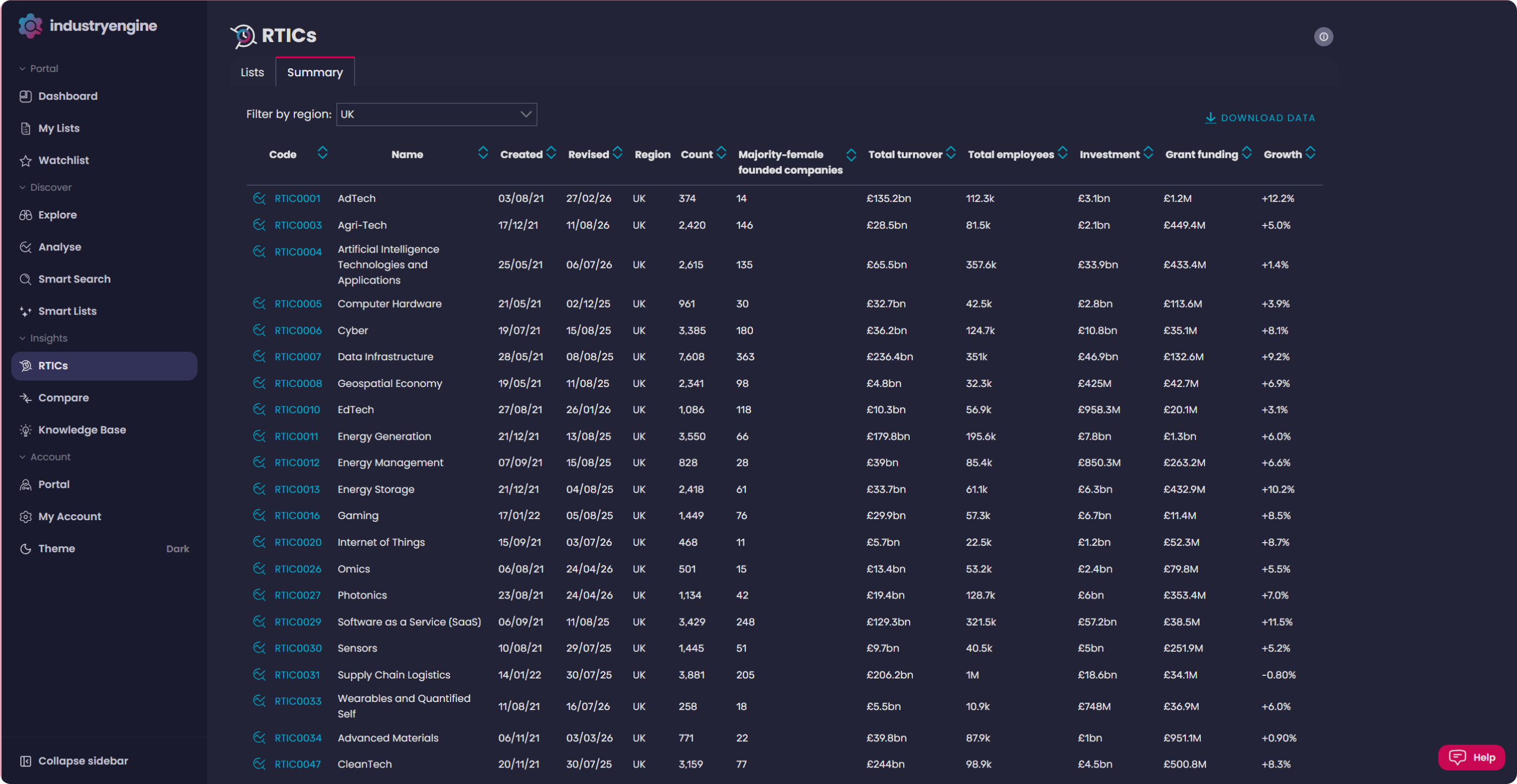Click the Region column header
The height and width of the screenshot is (784, 1517).
652,154
